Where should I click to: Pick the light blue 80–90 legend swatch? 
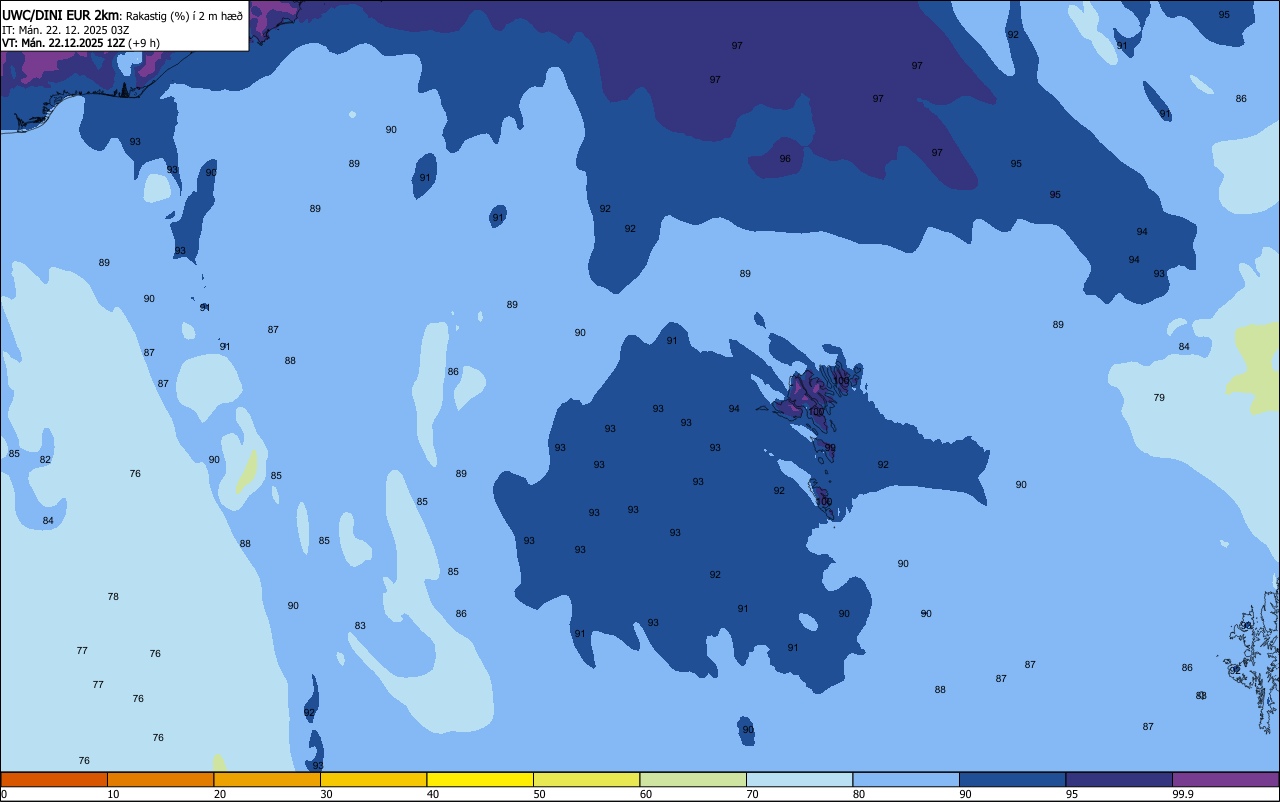coord(906,779)
